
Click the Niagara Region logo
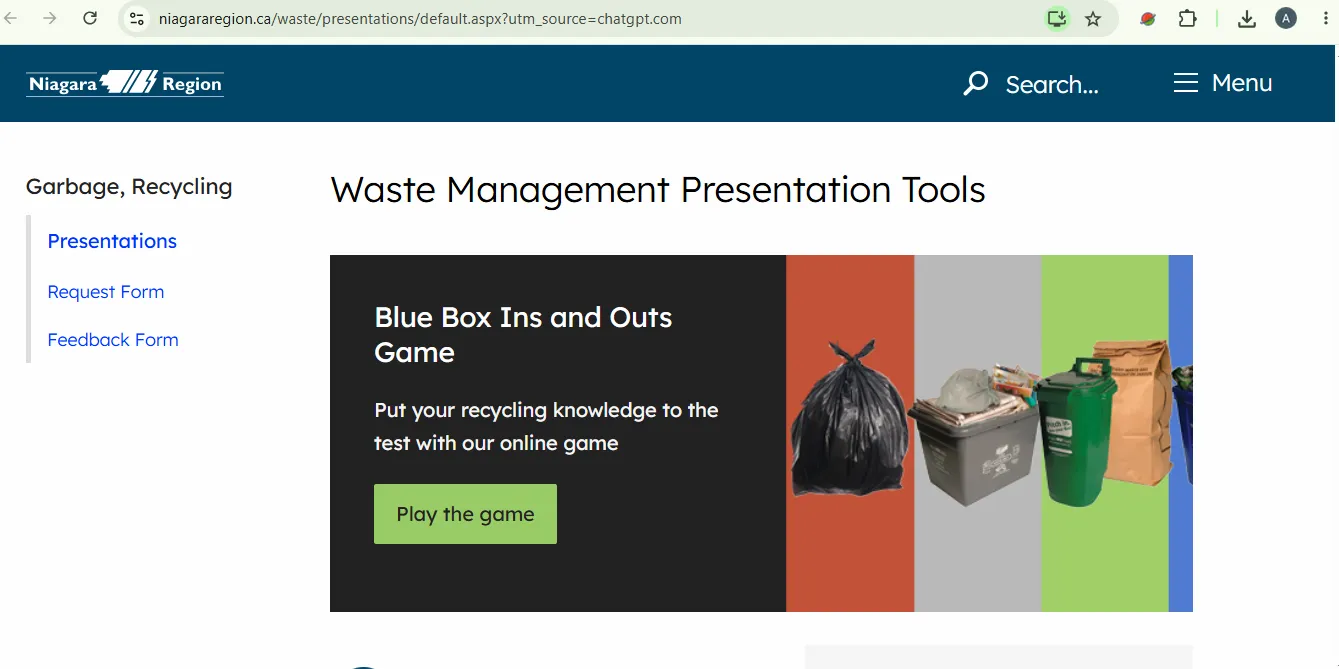(x=125, y=83)
